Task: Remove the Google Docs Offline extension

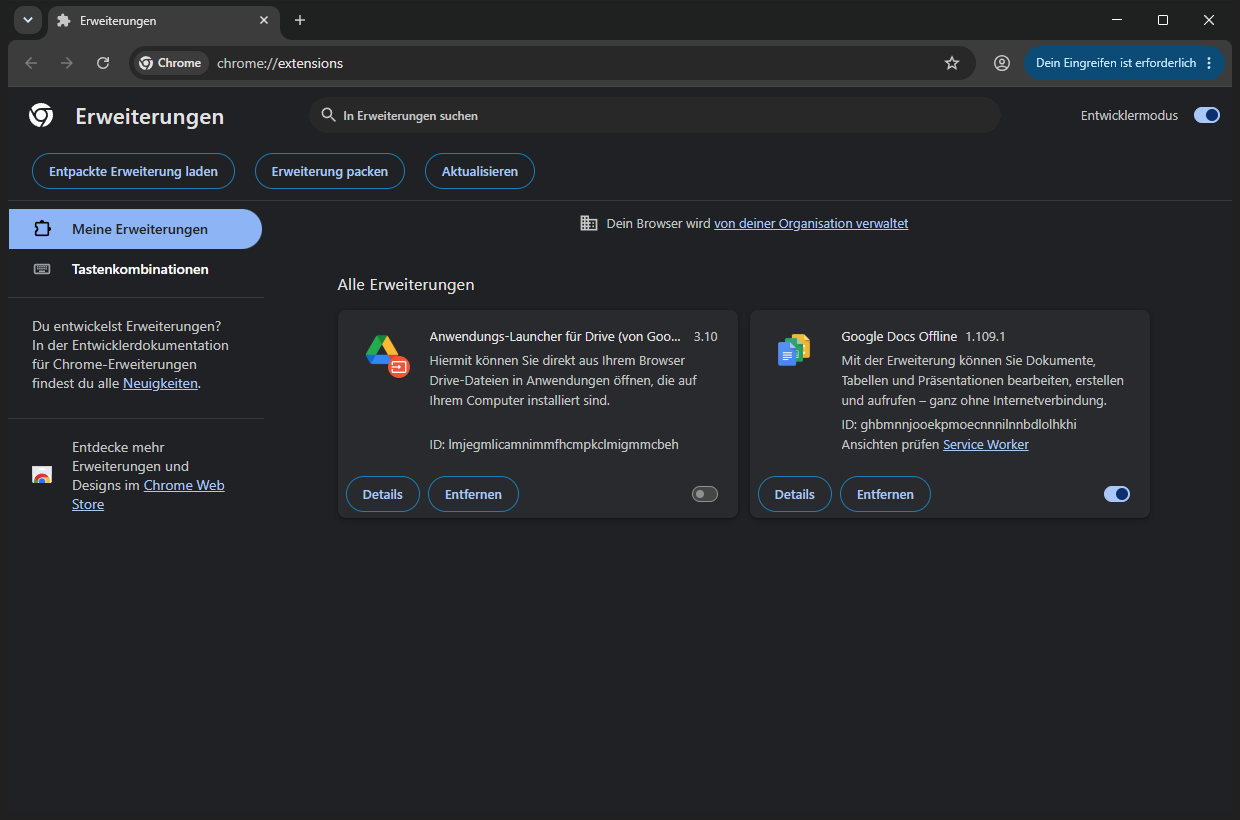Action: coord(885,494)
